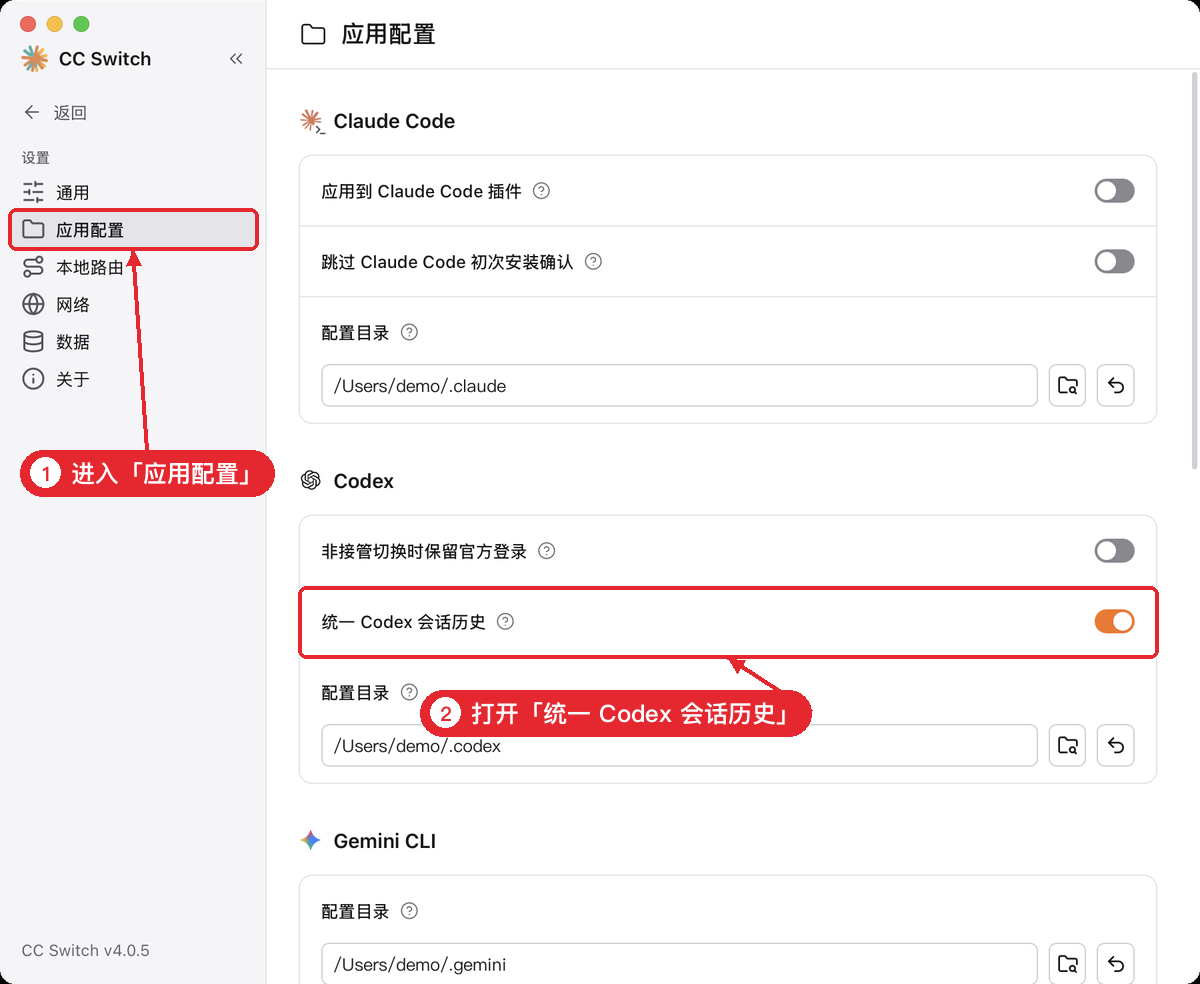Viewport: 1200px width, 984px height.
Task: Reset the .gemini config directory path
Action: tap(1116, 964)
